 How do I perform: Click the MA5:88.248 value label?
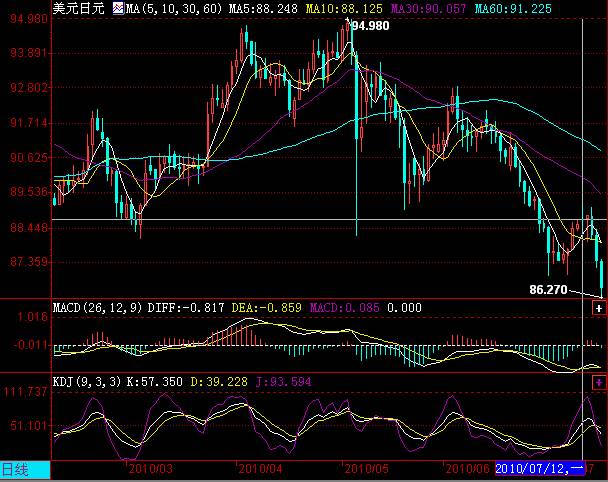263,9
